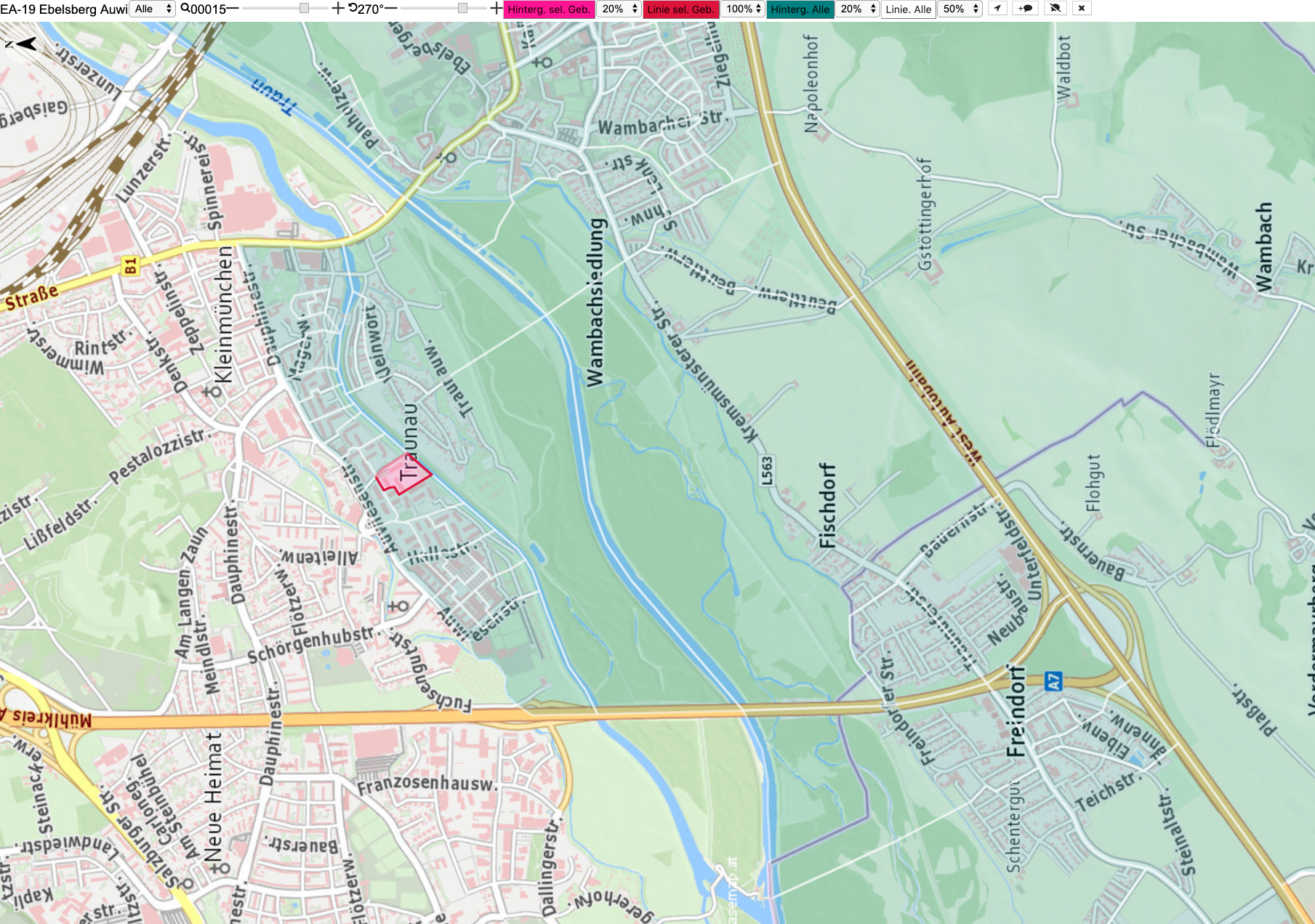This screenshot has height=924, width=1315.
Task: Click the teal Hinterg. Alle button
Action: (800, 9)
